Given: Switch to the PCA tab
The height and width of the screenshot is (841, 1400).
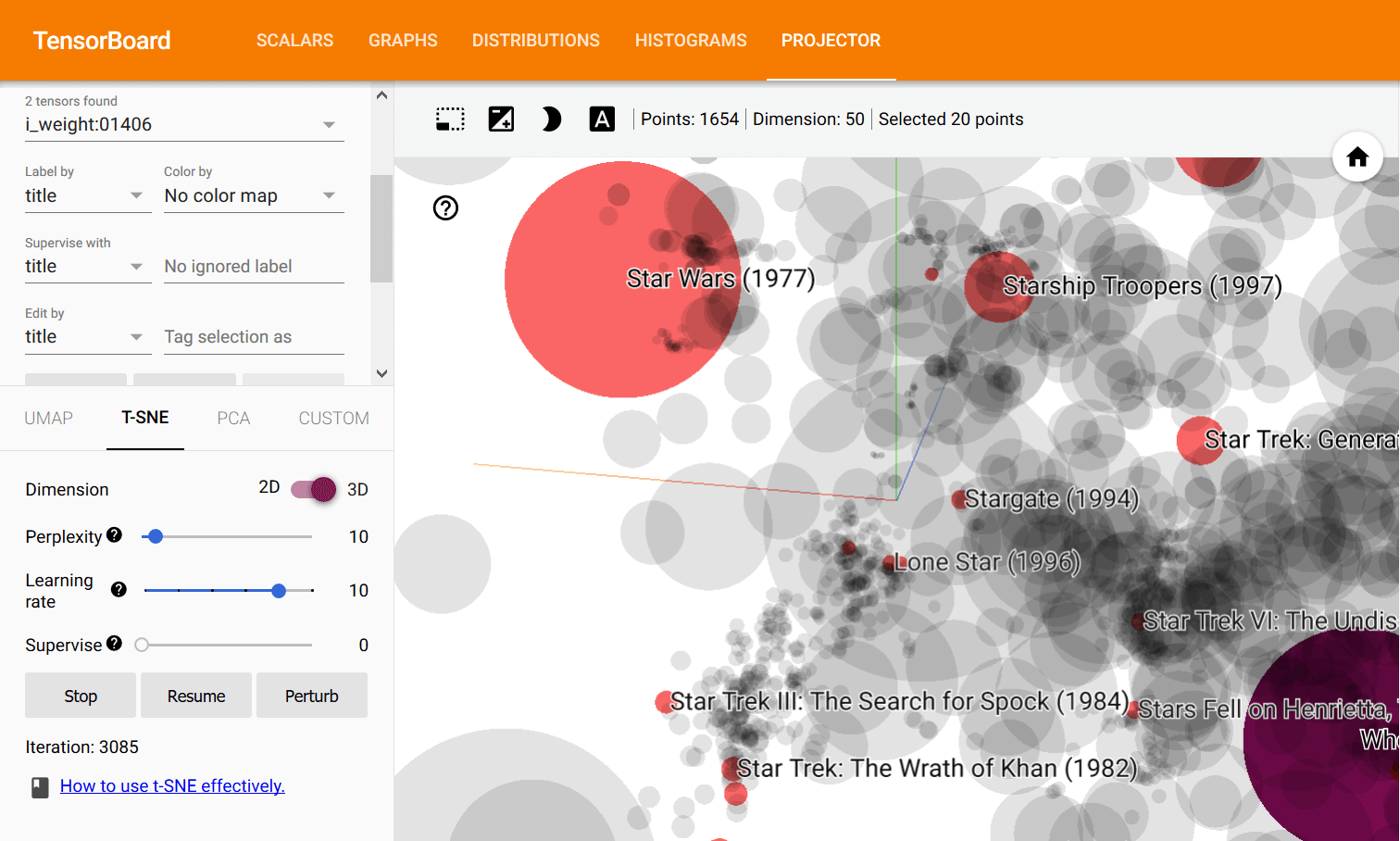Looking at the screenshot, I should pyautogui.click(x=233, y=419).
